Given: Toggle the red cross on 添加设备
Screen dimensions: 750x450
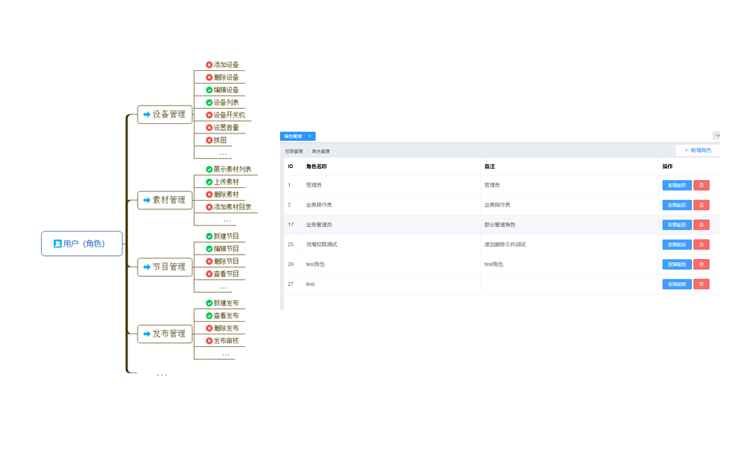Looking at the screenshot, I should 209,65.
